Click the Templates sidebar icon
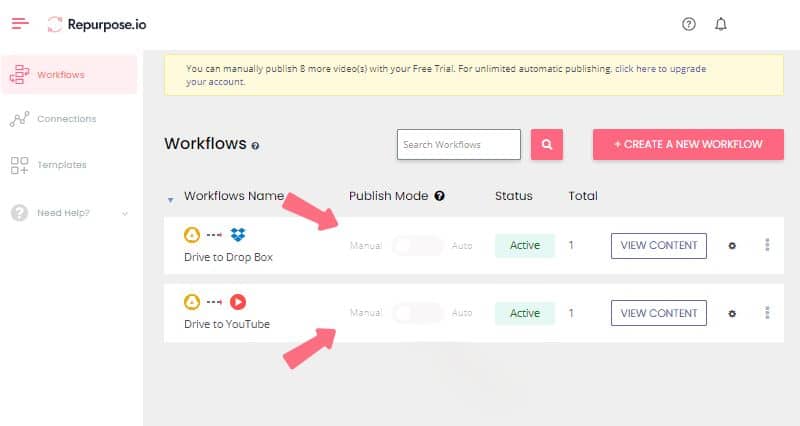Screen dimensions: 800x426 pos(19,165)
